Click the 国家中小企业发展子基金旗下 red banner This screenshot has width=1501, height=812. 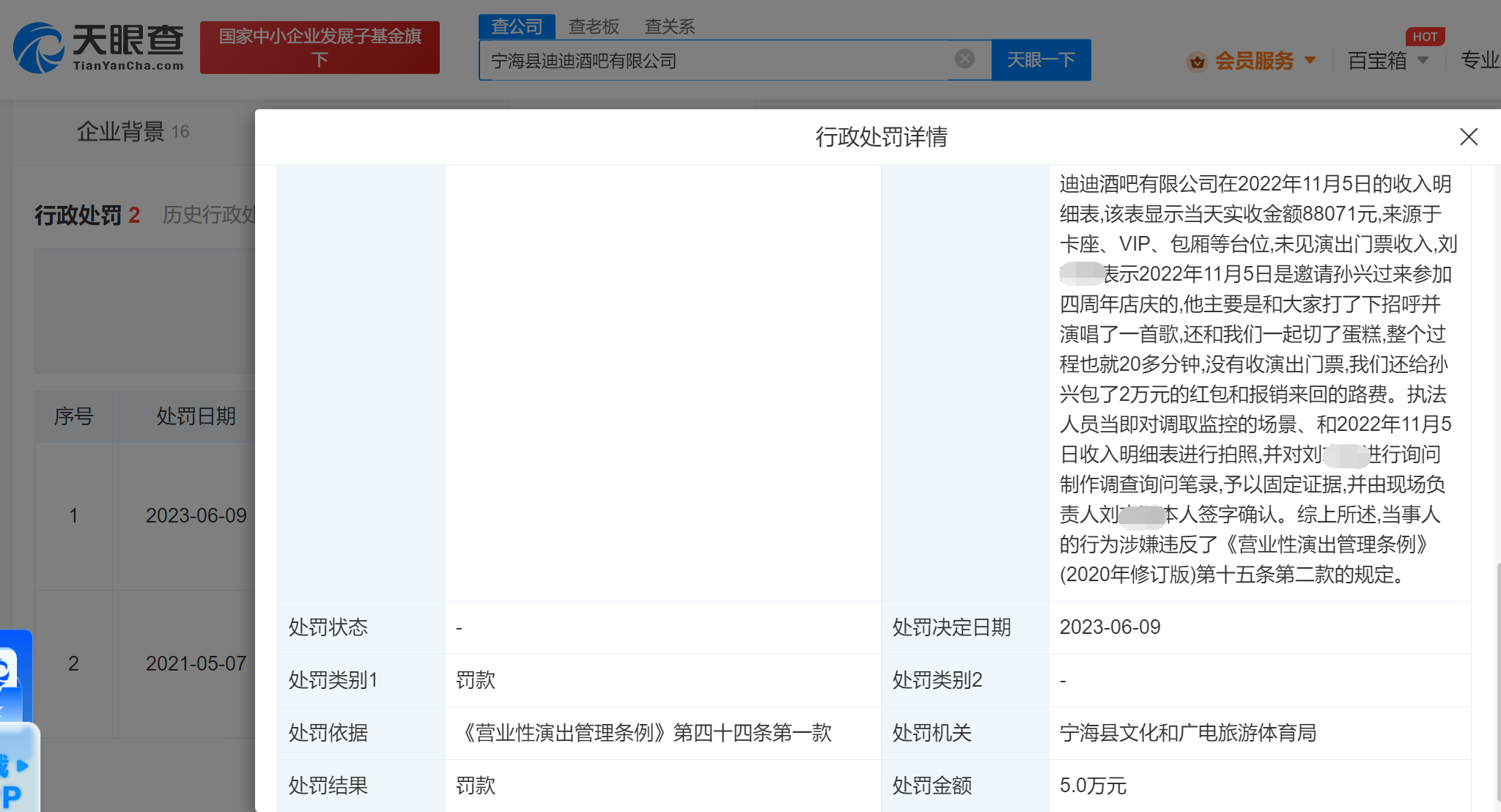pyautogui.click(x=320, y=48)
